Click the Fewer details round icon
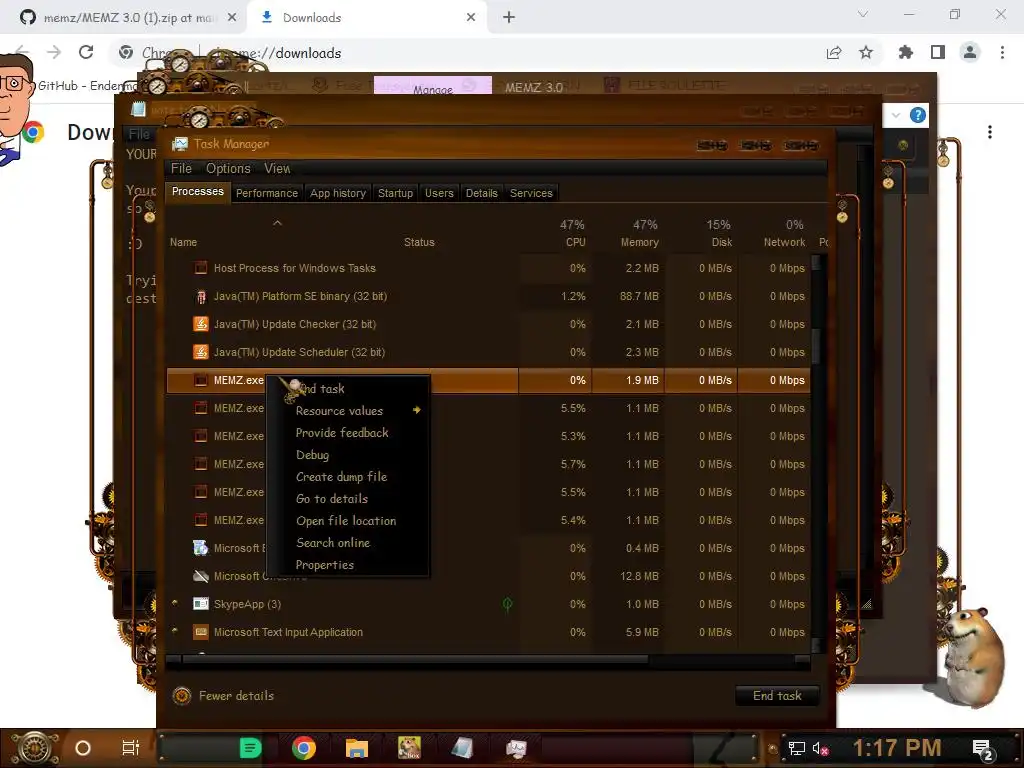 click(x=182, y=696)
